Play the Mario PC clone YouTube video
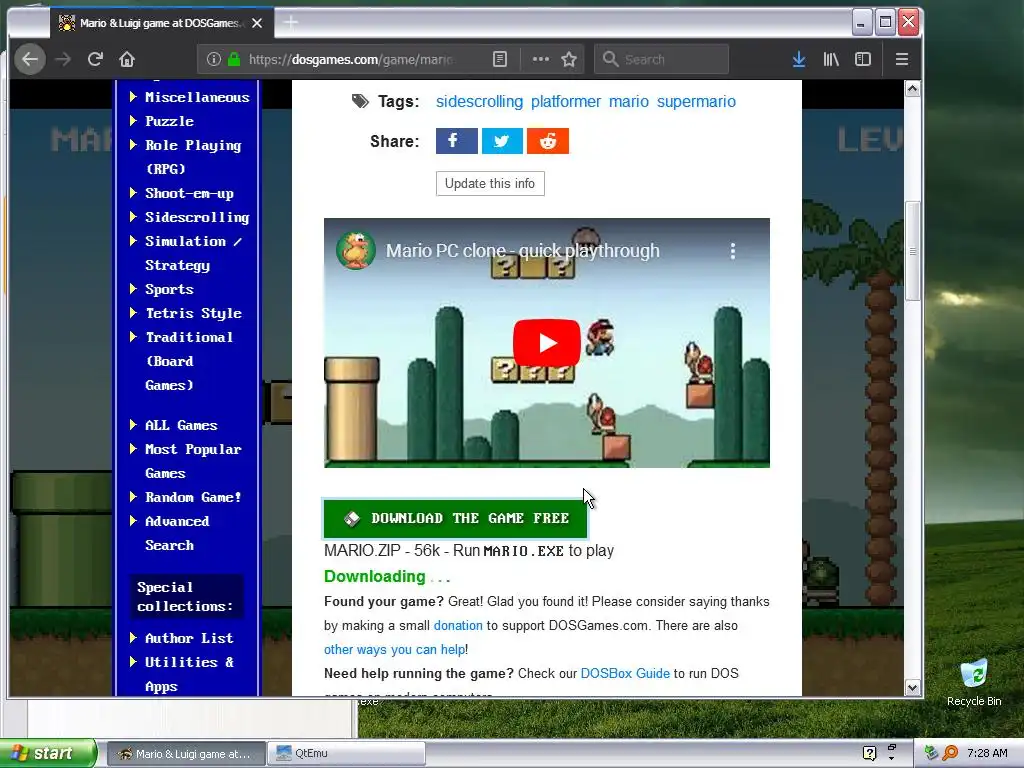 click(x=547, y=343)
